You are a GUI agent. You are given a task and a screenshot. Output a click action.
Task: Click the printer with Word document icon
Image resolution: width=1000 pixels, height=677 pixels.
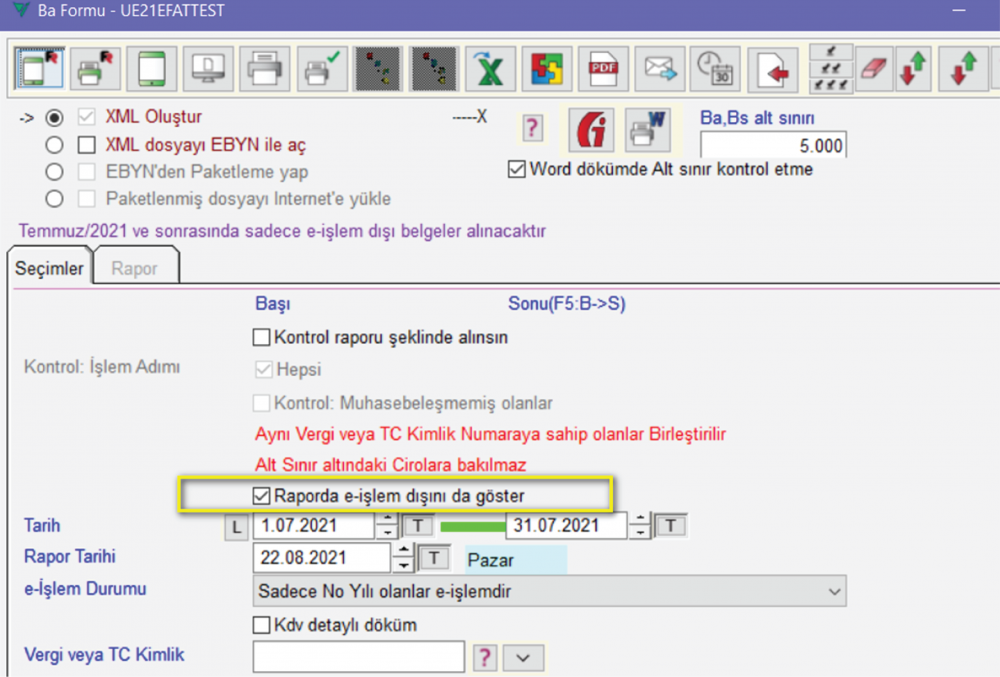point(647,128)
